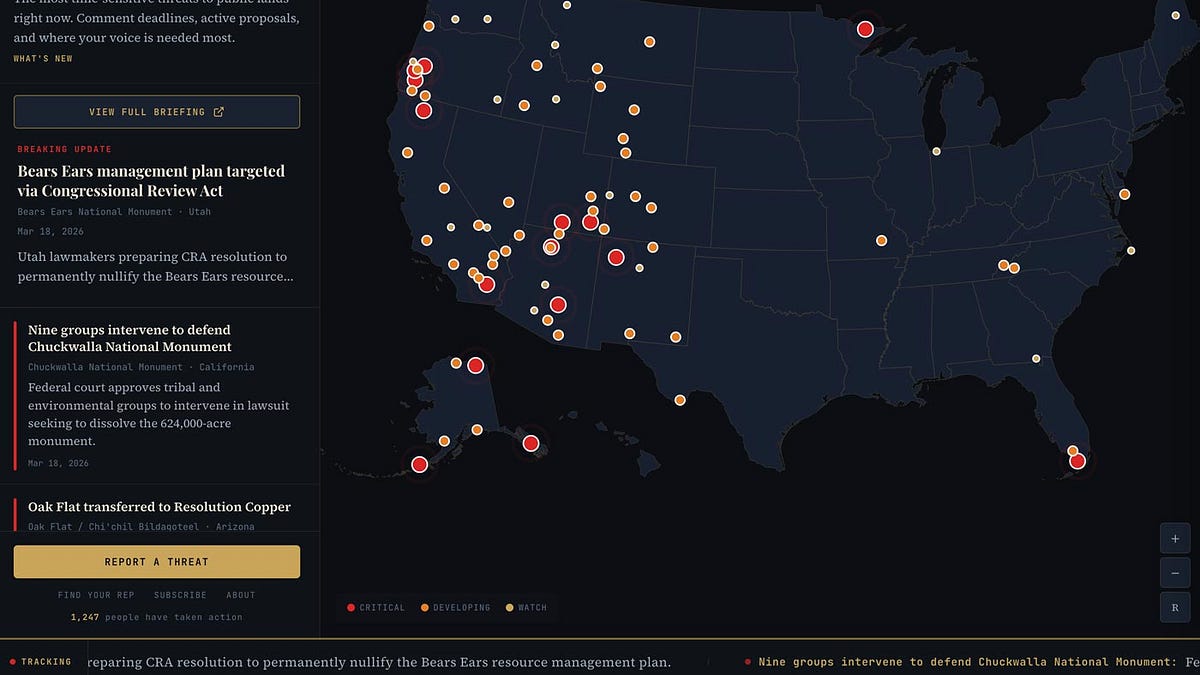This screenshot has width=1200, height=675.
Task: Open Bears Ears management plan headline
Action: tap(151, 181)
